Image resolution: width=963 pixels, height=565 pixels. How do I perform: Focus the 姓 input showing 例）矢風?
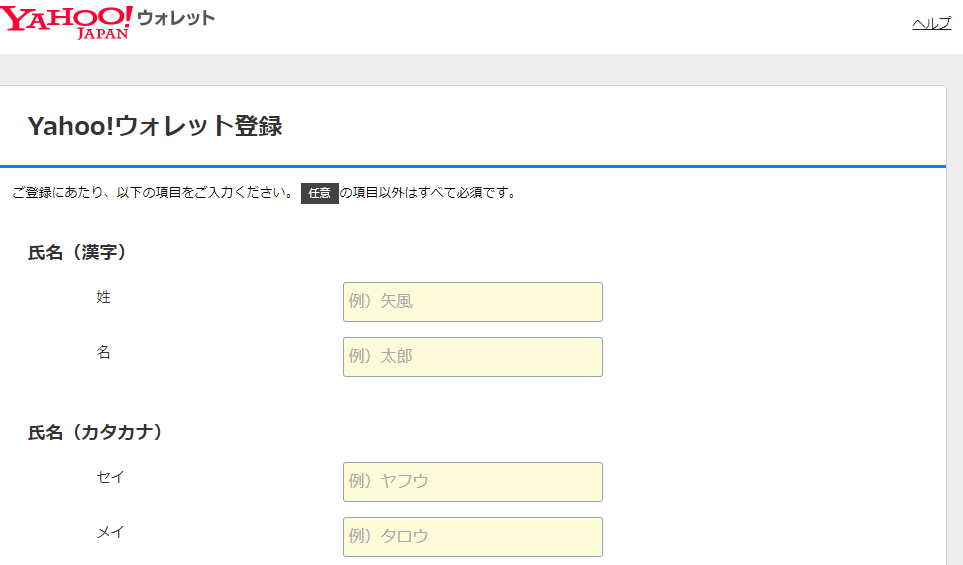[473, 302]
